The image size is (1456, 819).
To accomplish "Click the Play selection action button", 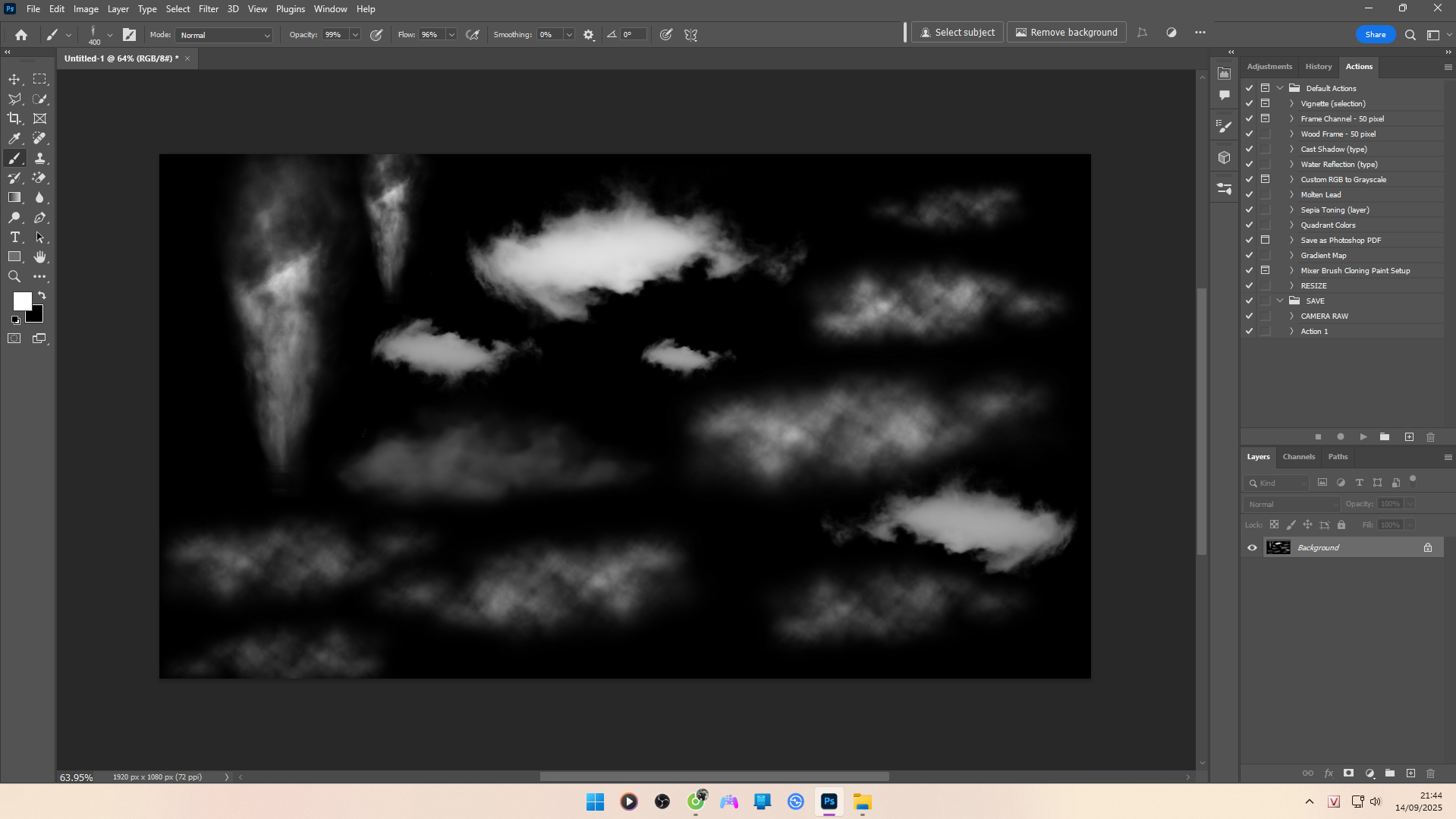I will coord(1363,437).
